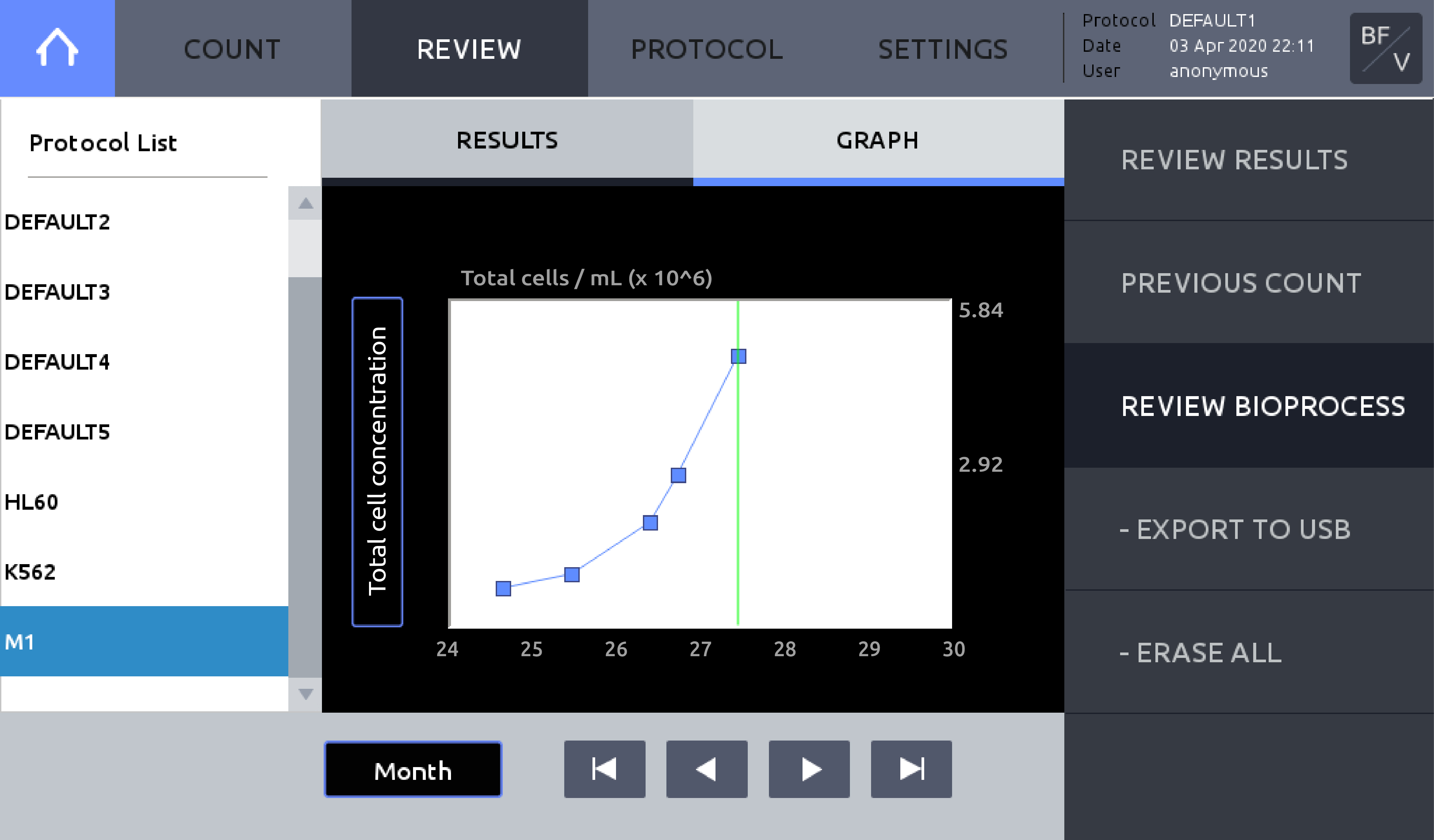
Task: Open the SETTINGS menu
Action: (x=943, y=48)
